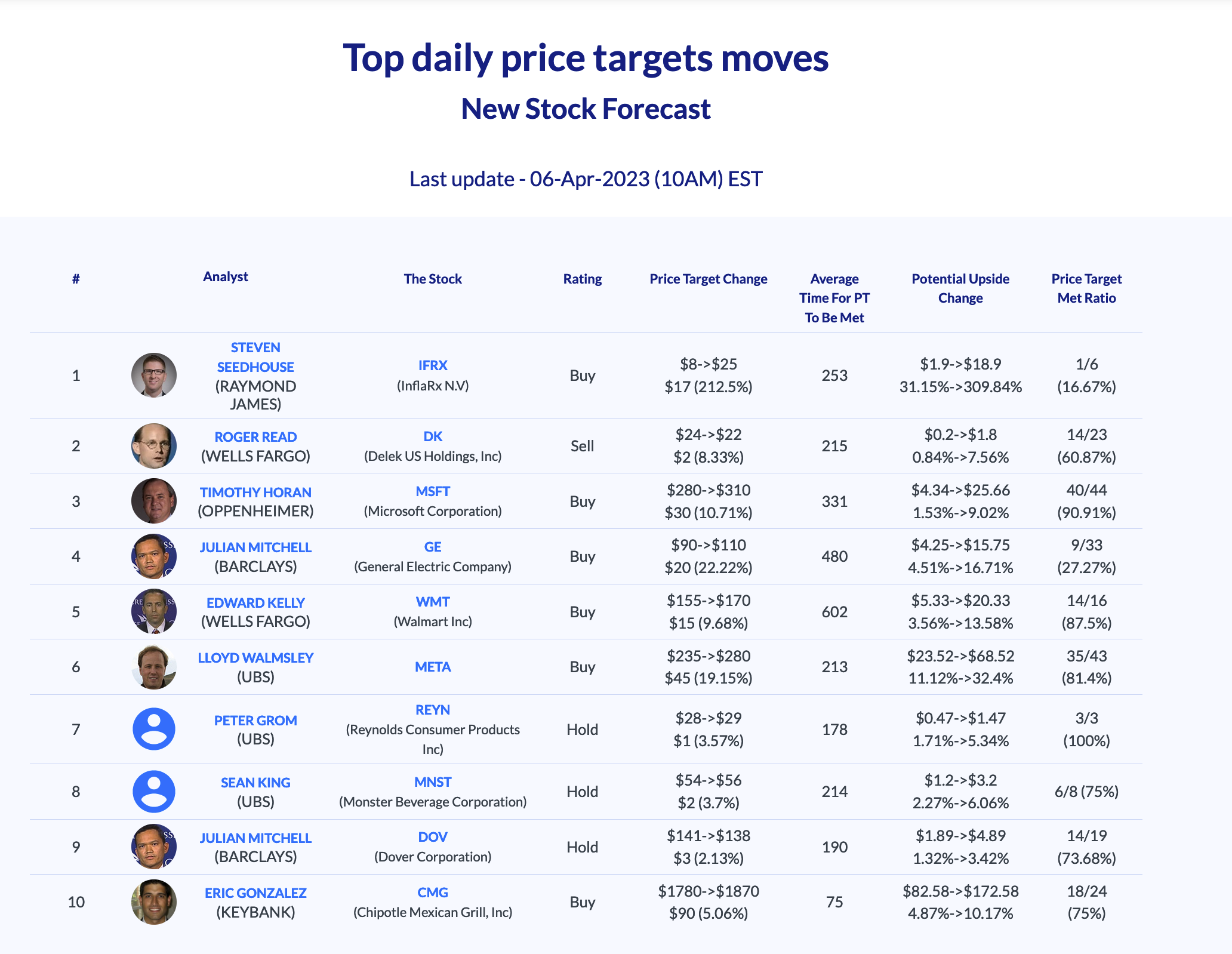This screenshot has width=1232, height=954.
Task: Click the Analyst column header
Action: (225, 276)
